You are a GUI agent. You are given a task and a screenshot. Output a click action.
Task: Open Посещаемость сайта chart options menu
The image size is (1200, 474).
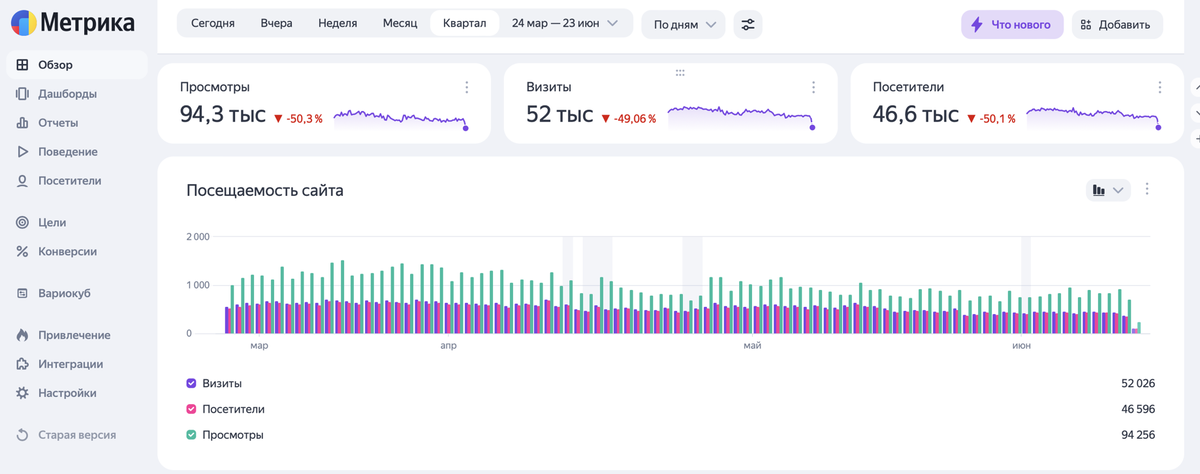pos(1147,189)
